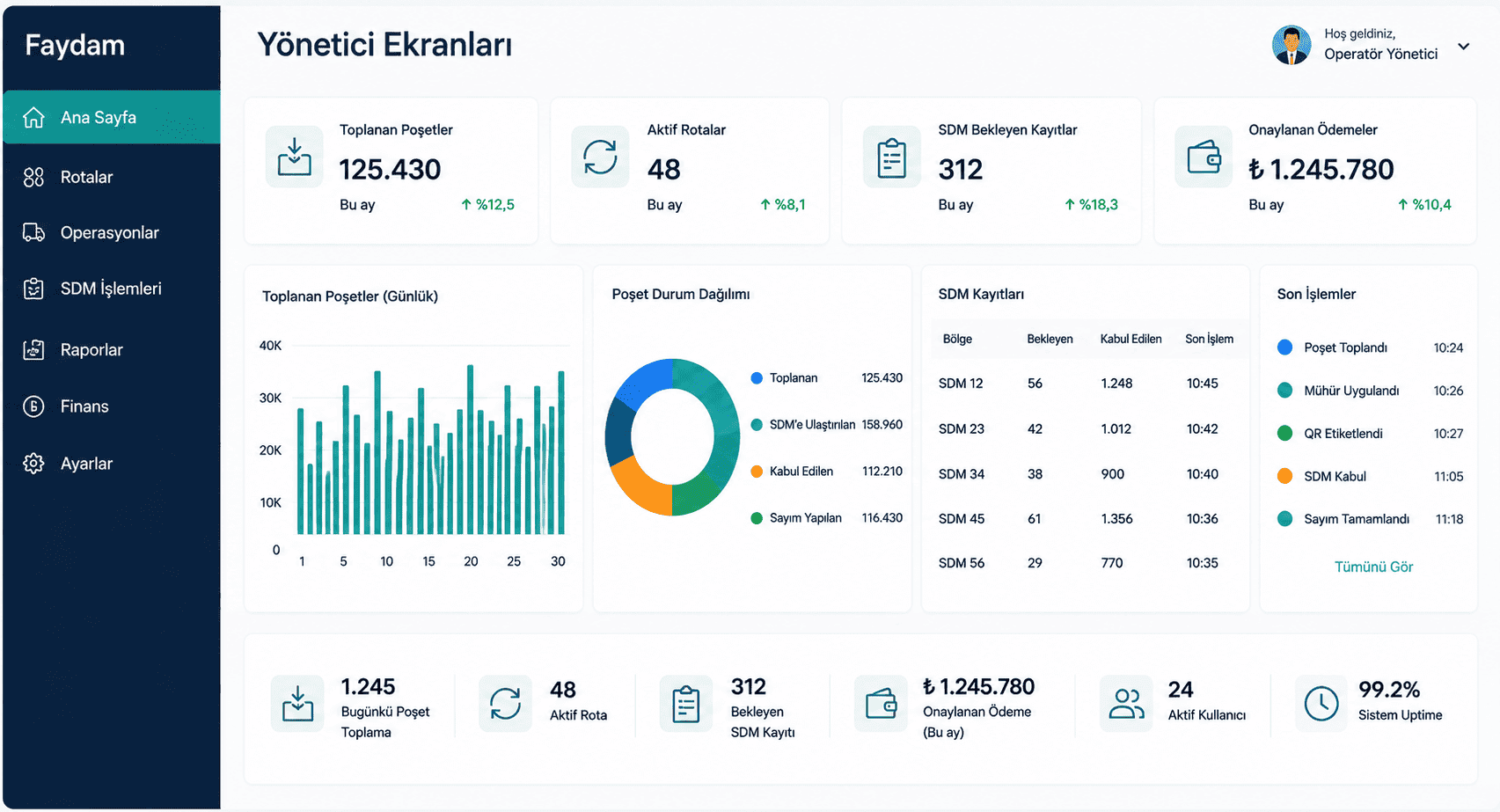Click the %12,5 increase indicator
The width and height of the screenshot is (1500, 812).
pos(487,205)
